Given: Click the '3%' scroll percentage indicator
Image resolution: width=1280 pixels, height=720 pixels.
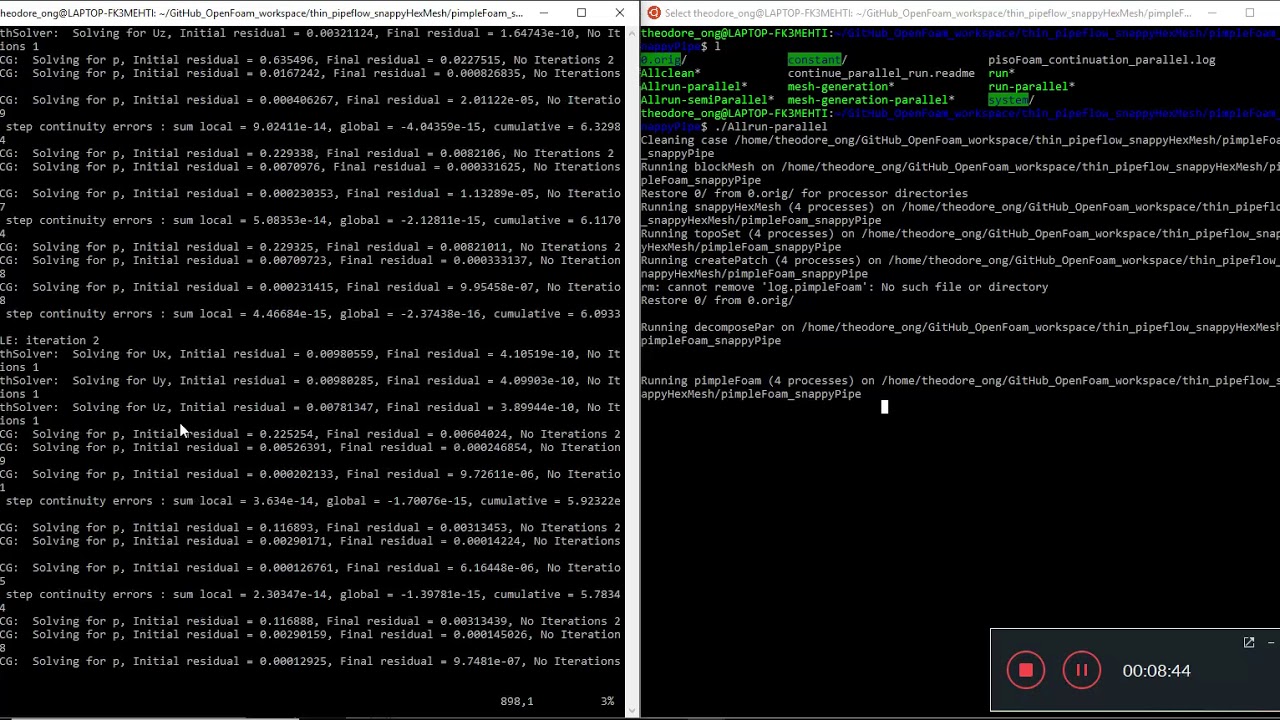Looking at the screenshot, I should coord(607,701).
